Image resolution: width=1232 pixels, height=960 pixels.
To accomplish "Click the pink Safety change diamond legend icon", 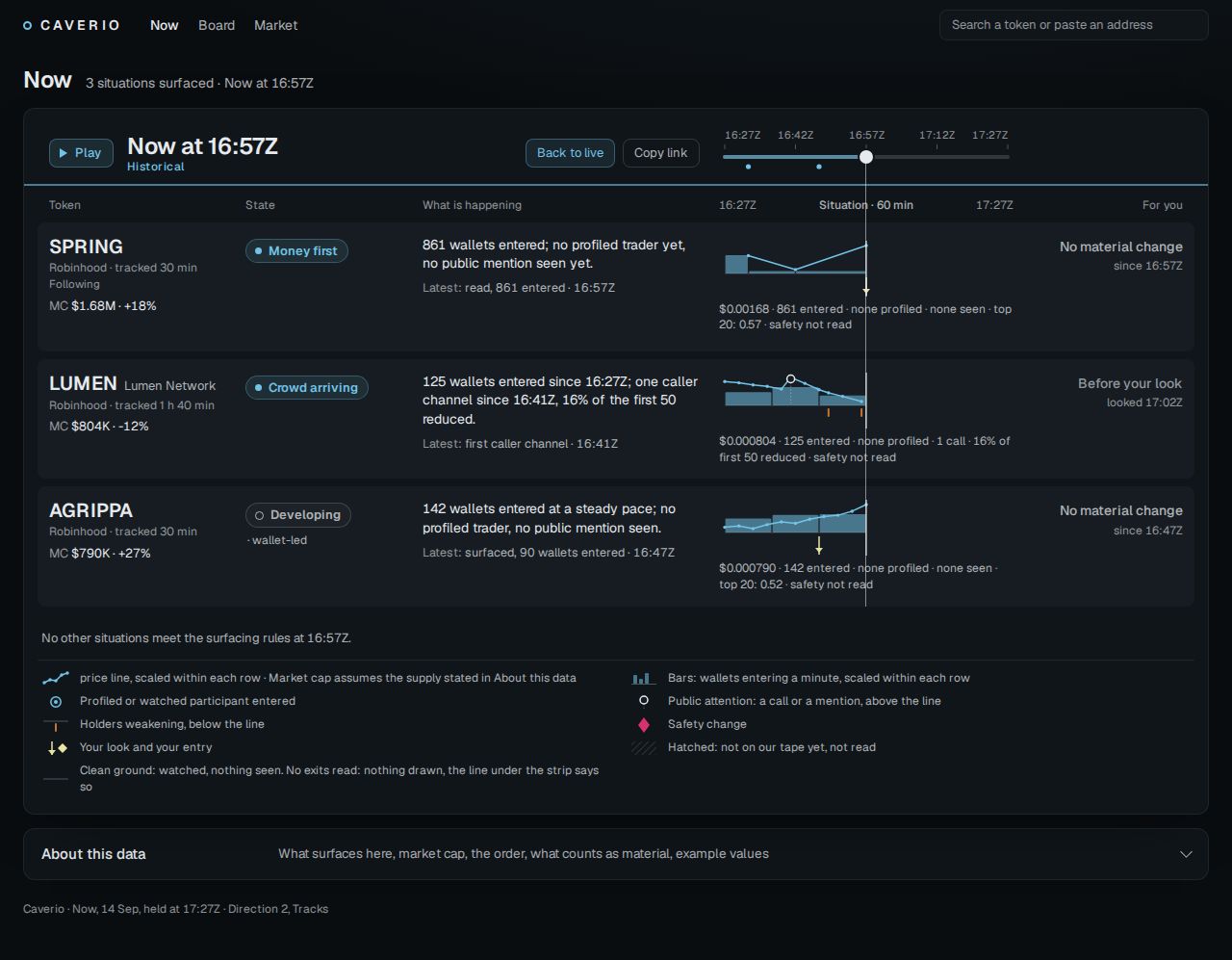I will click(644, 724).
